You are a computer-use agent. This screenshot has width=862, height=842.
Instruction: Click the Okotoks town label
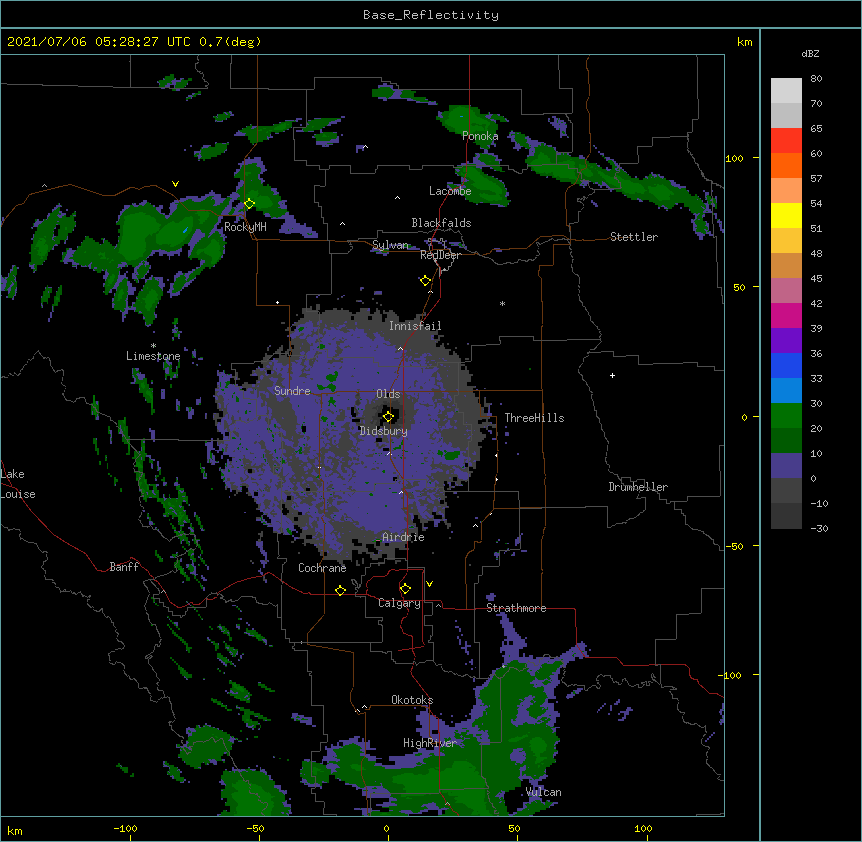point(412,700)
